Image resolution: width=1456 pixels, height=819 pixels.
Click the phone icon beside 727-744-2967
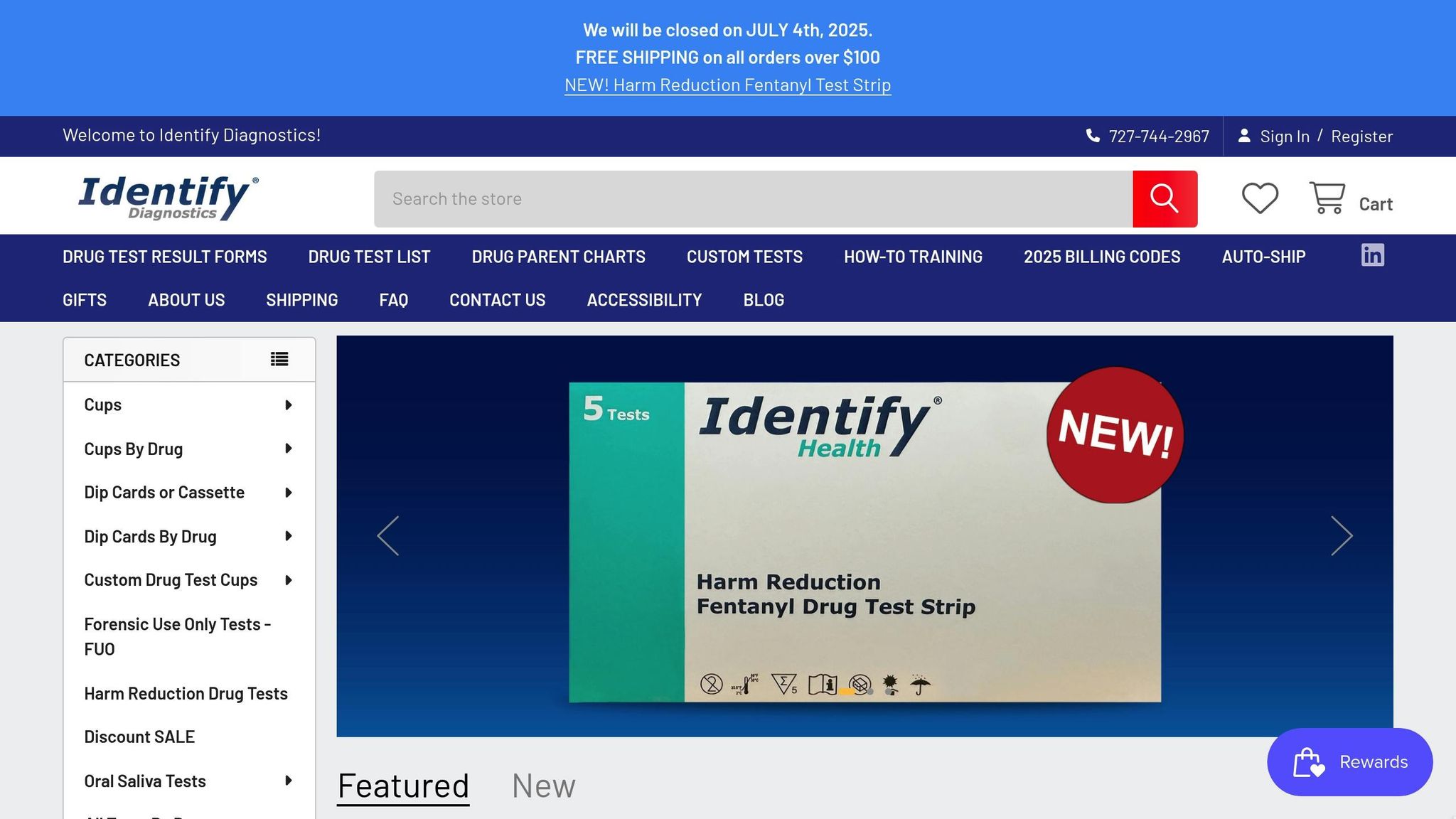pyautogui.click(x=1093, y=135)
